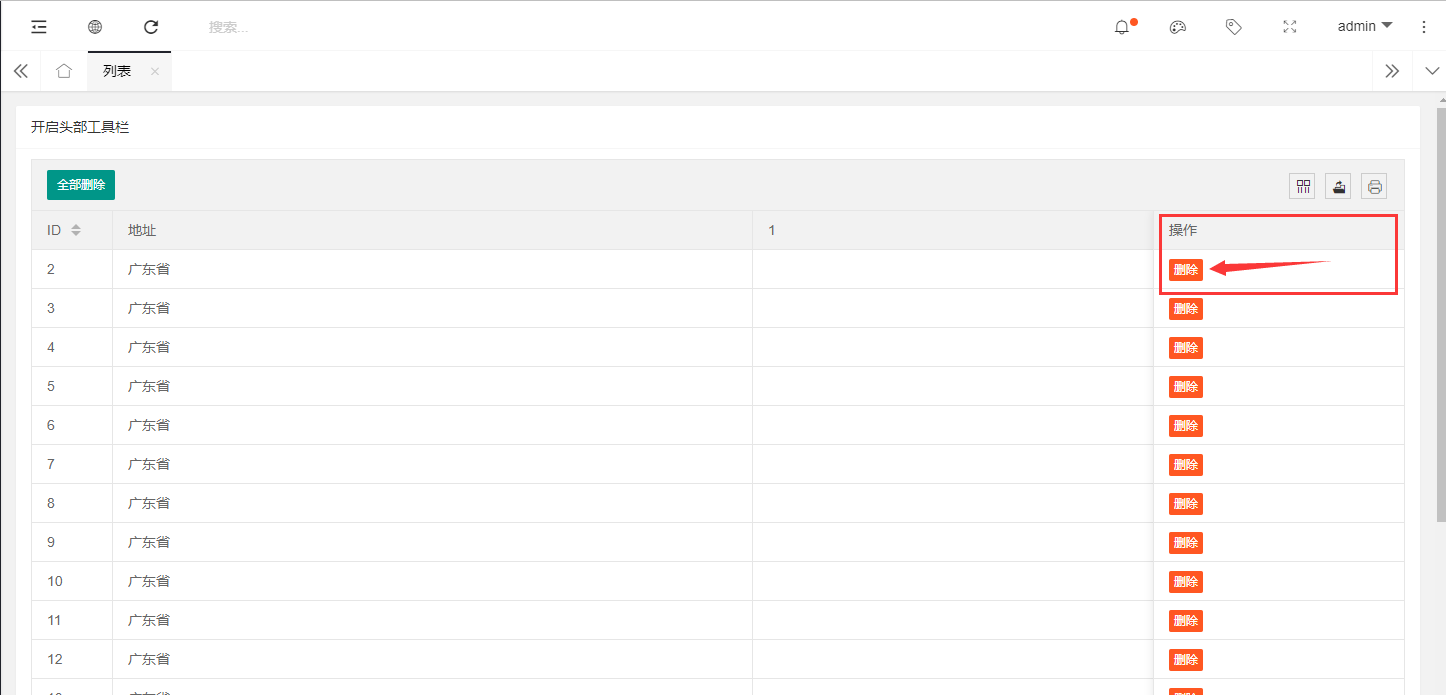Collapse the side menu with the hamburger icon
The width and height of the screenshot is (1446, 695).
[39, 27]
